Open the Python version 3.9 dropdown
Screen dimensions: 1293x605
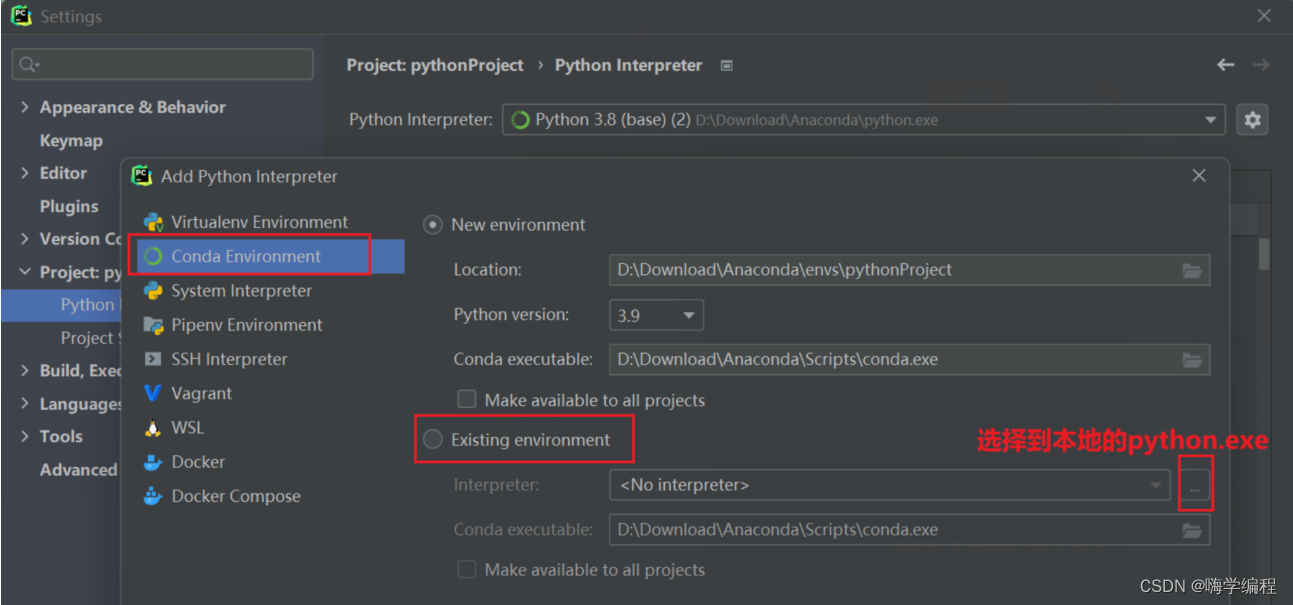(x=656, y=315)
